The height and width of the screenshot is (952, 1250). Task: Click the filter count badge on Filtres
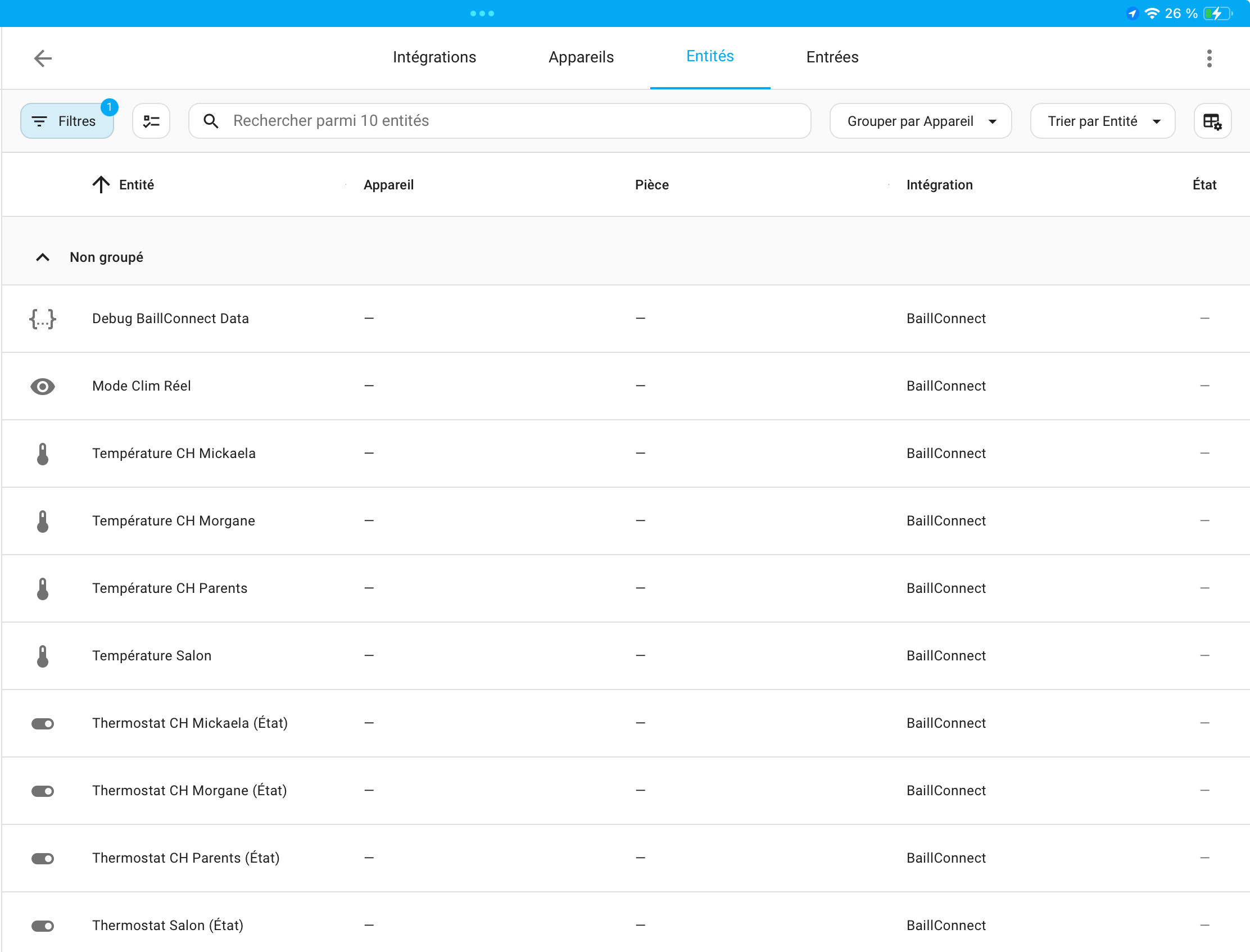[x=109, y=107]
